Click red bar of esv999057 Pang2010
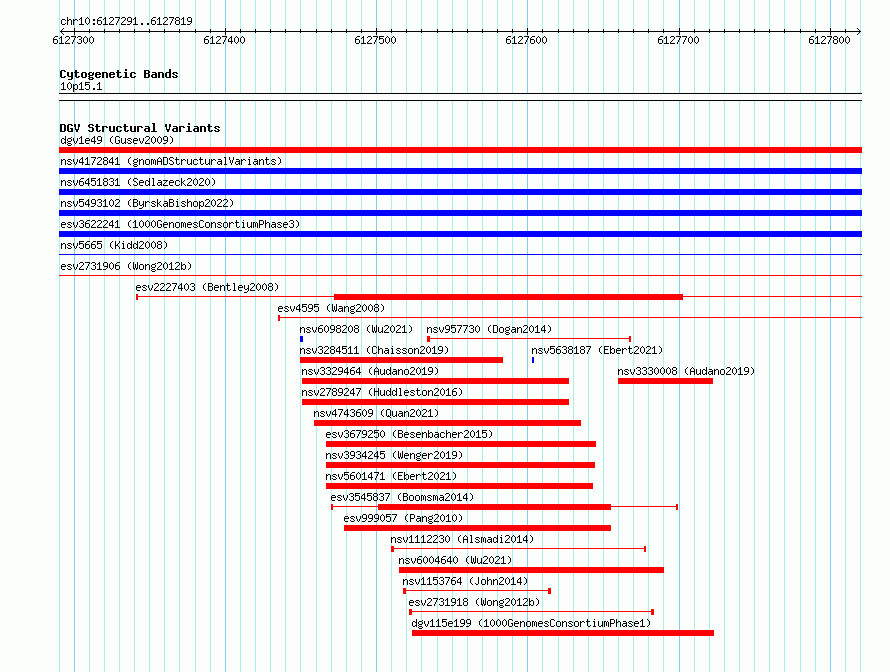 (x=477, y=528)
